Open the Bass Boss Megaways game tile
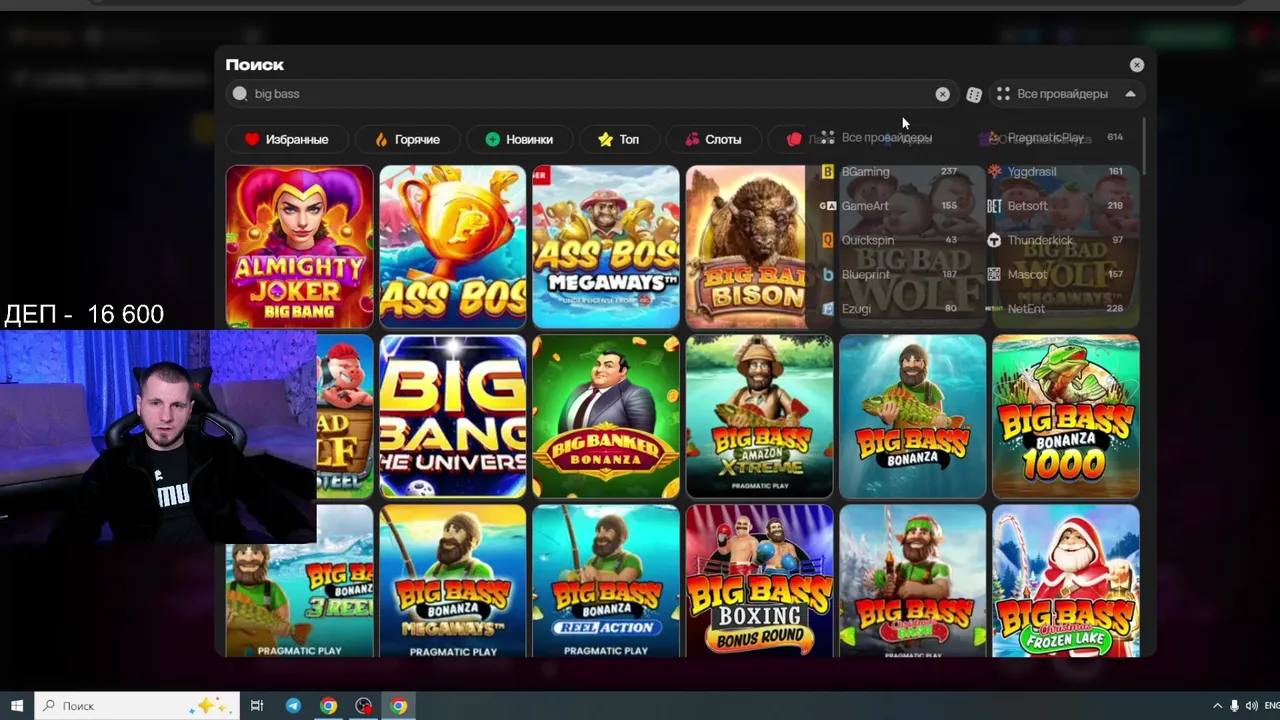 [x=606, y=246]
